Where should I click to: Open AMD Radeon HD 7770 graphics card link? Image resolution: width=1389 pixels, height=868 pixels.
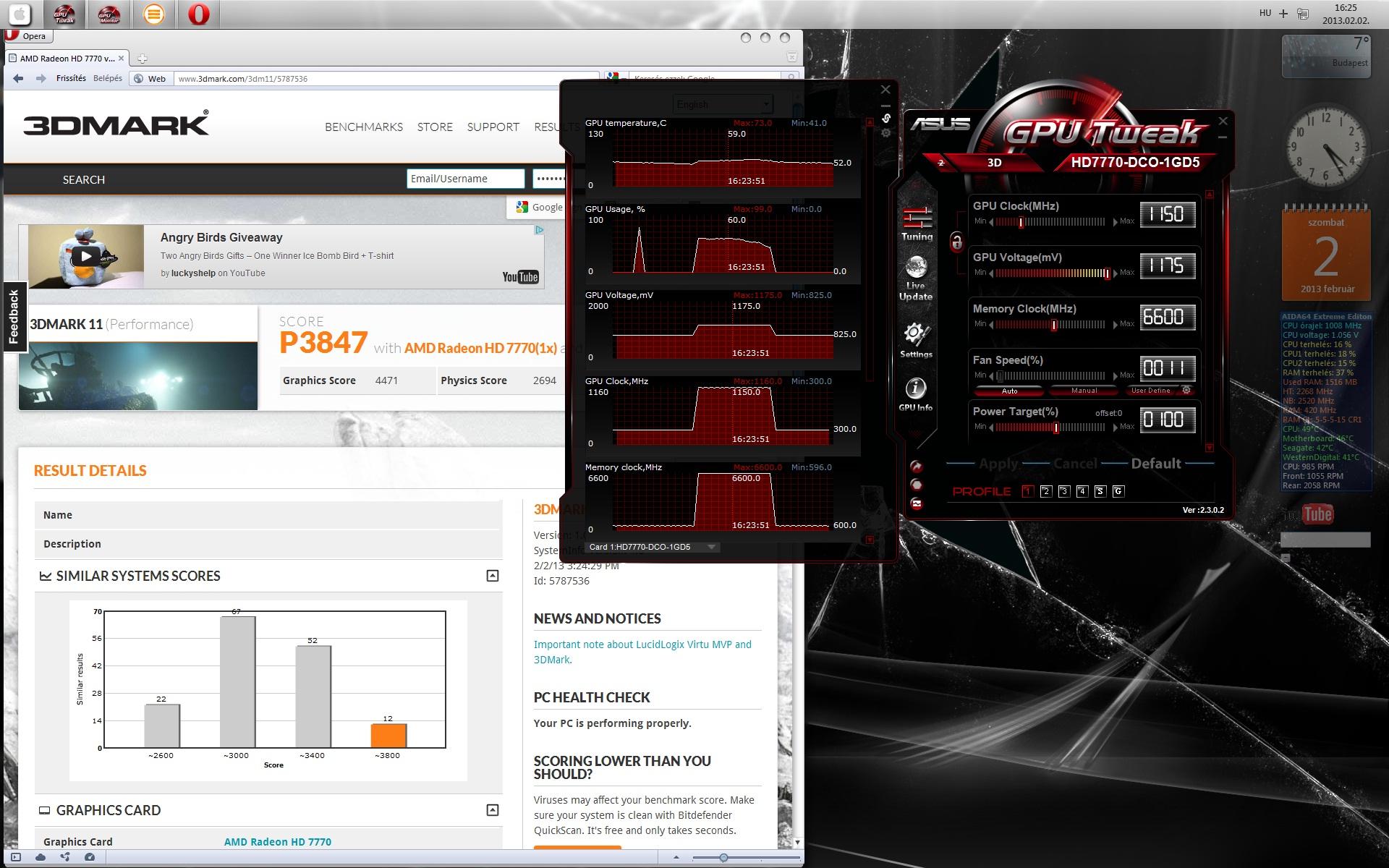pos(278,842)
